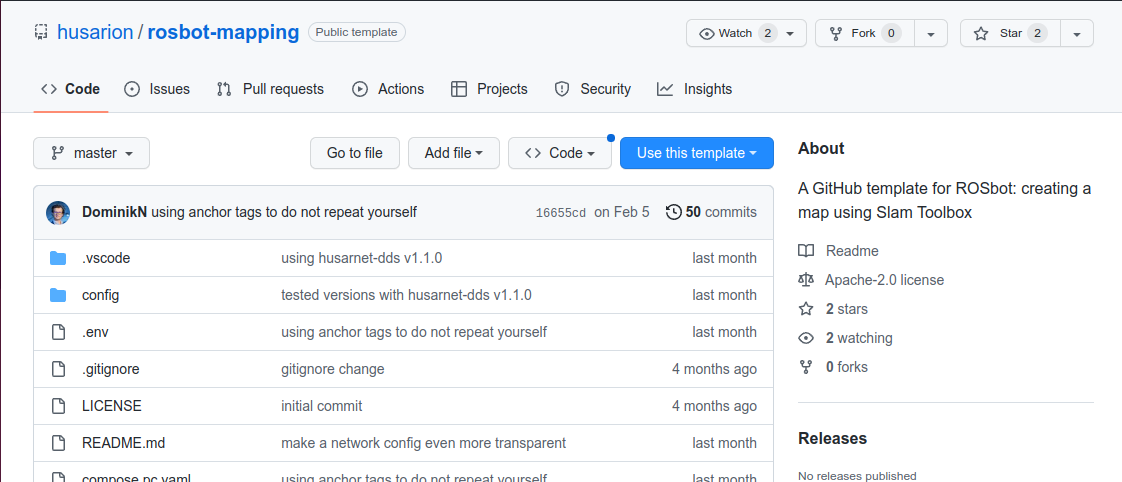Viewport: 1122px width, 482px height.
Task: Open the Apache-2.0 license link
Action: 884,280
